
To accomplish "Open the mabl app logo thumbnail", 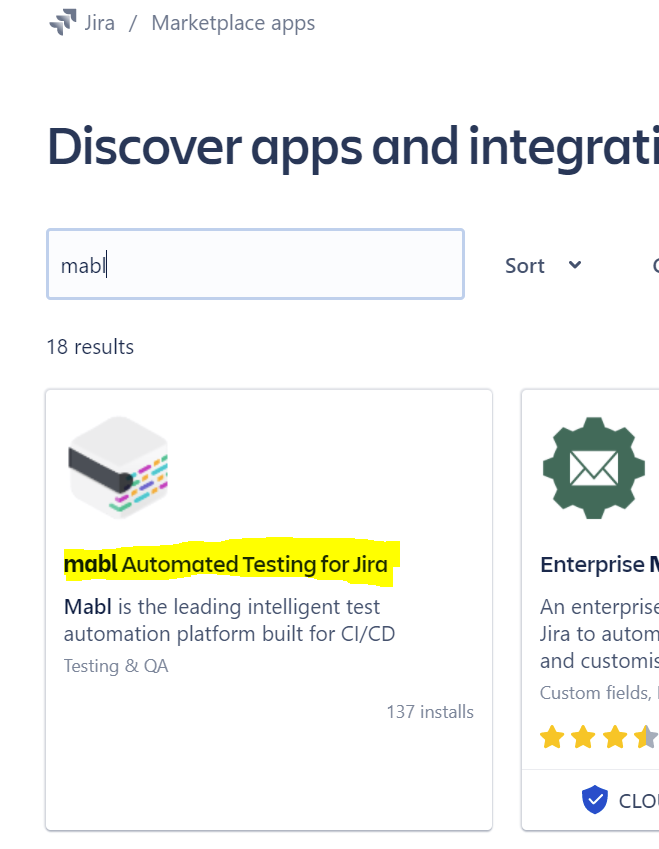I will [x=118, y=467].
